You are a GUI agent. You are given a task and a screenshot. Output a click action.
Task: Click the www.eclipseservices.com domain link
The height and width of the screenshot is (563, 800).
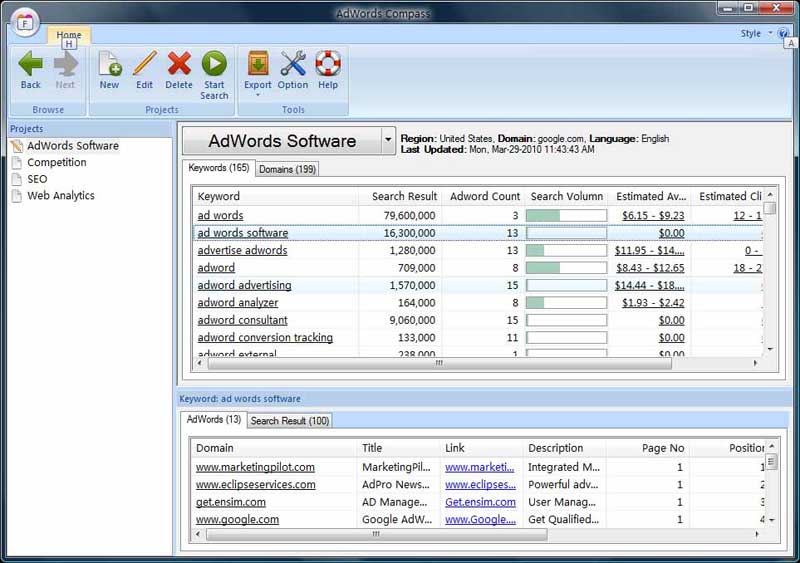(256, 484)
